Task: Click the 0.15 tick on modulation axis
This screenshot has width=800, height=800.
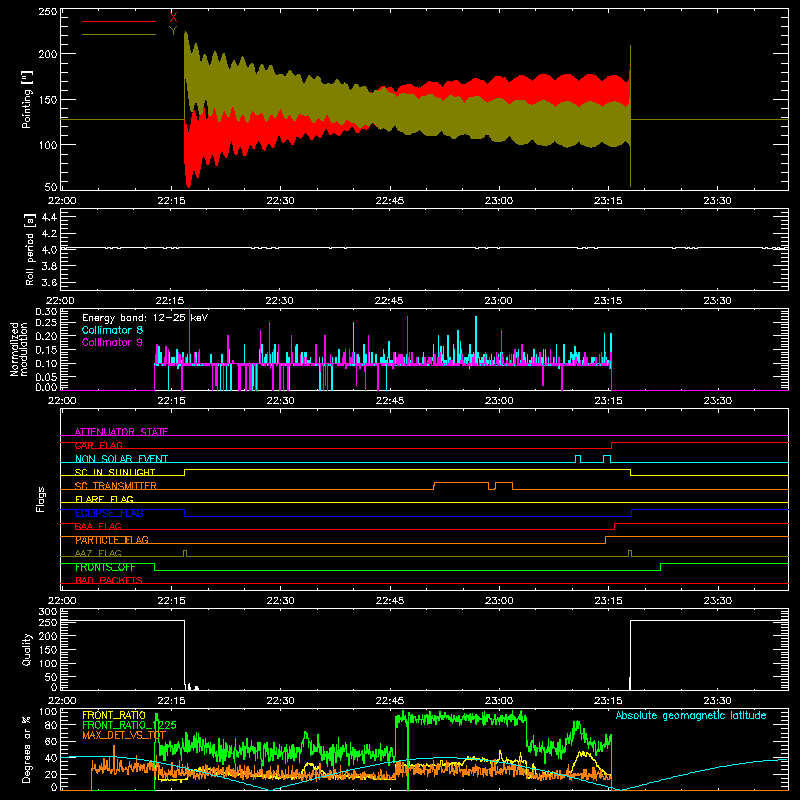Action: tap(46, 349)
